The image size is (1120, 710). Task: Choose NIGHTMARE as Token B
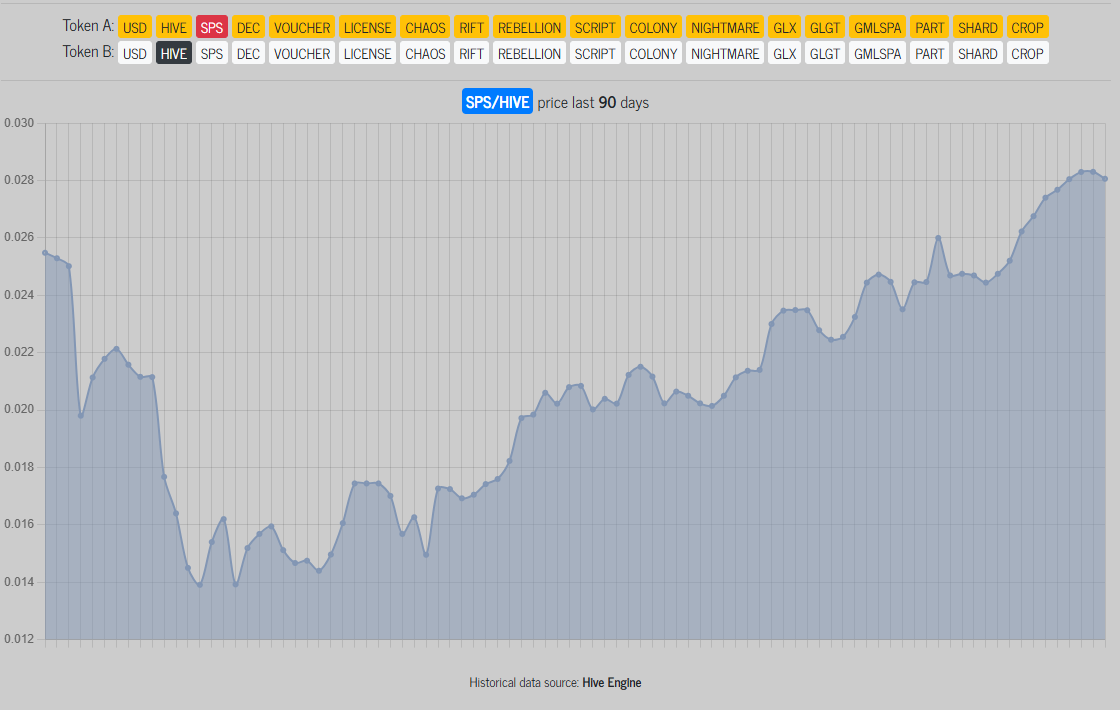point(725,53)
